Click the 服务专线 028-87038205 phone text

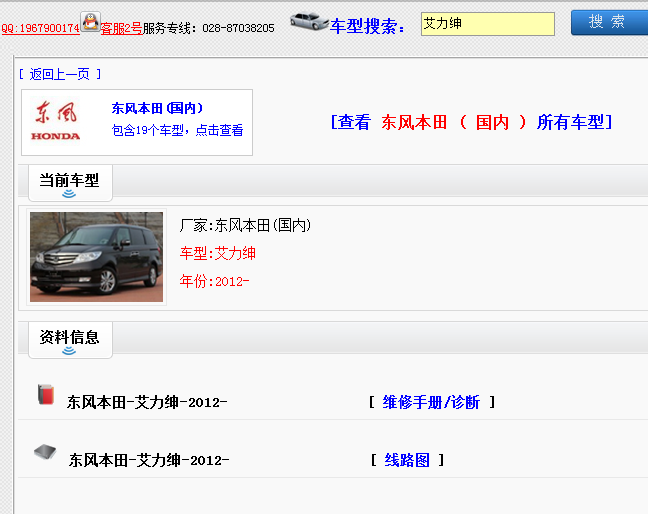pos(209,28)
